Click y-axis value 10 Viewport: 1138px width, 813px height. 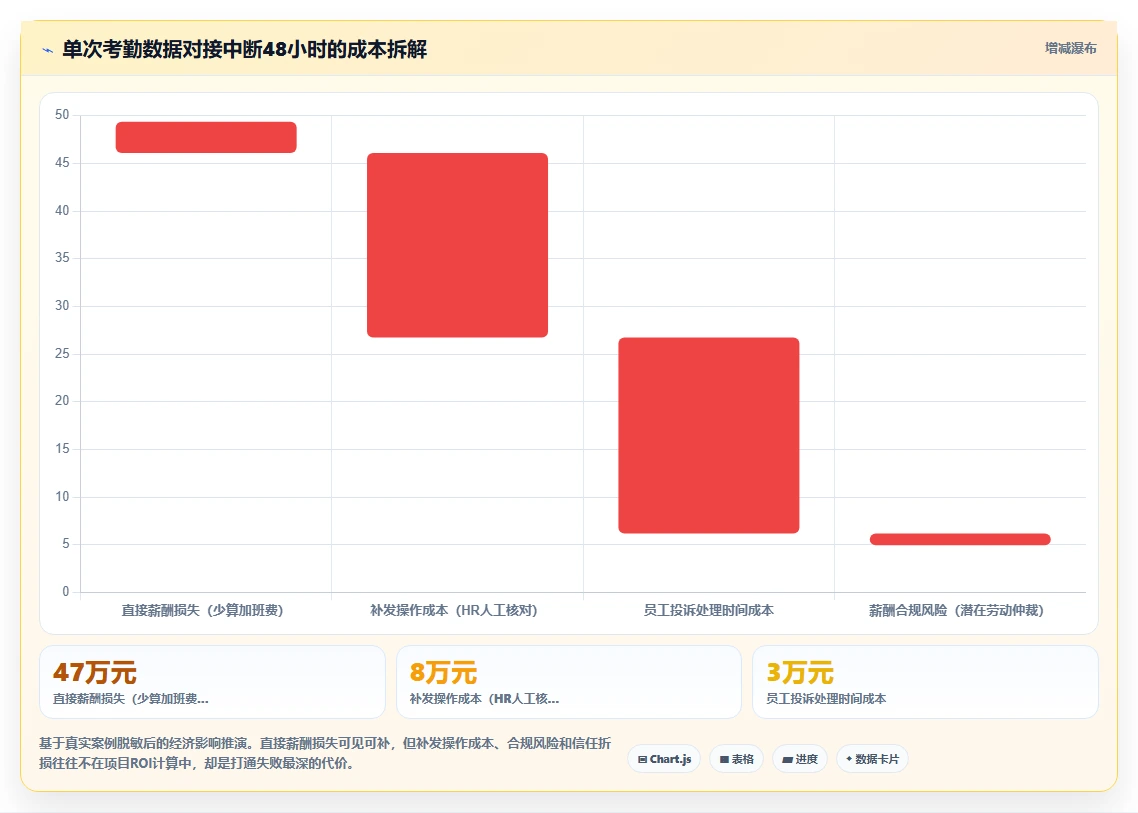click(62, 497)
